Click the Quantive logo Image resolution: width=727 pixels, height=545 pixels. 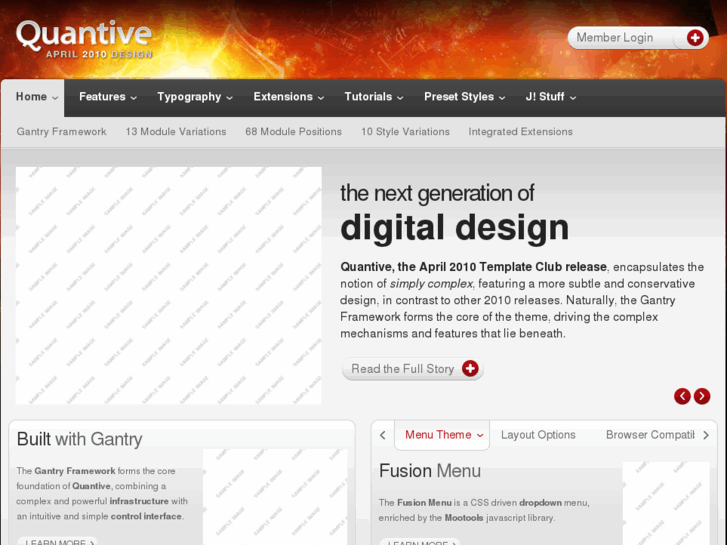pos(84,39)
